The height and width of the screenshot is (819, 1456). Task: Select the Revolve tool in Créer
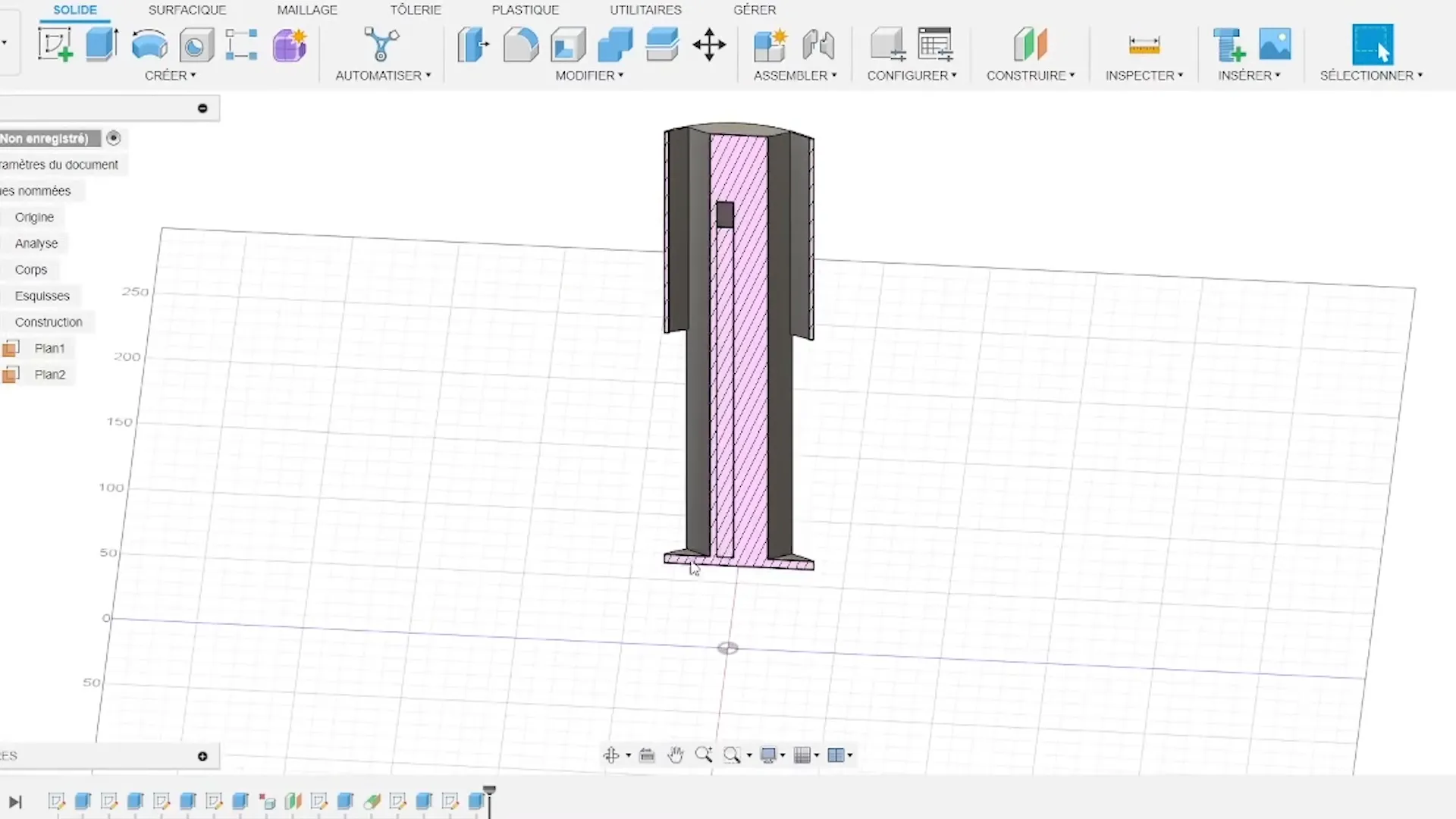coord(149,45)
